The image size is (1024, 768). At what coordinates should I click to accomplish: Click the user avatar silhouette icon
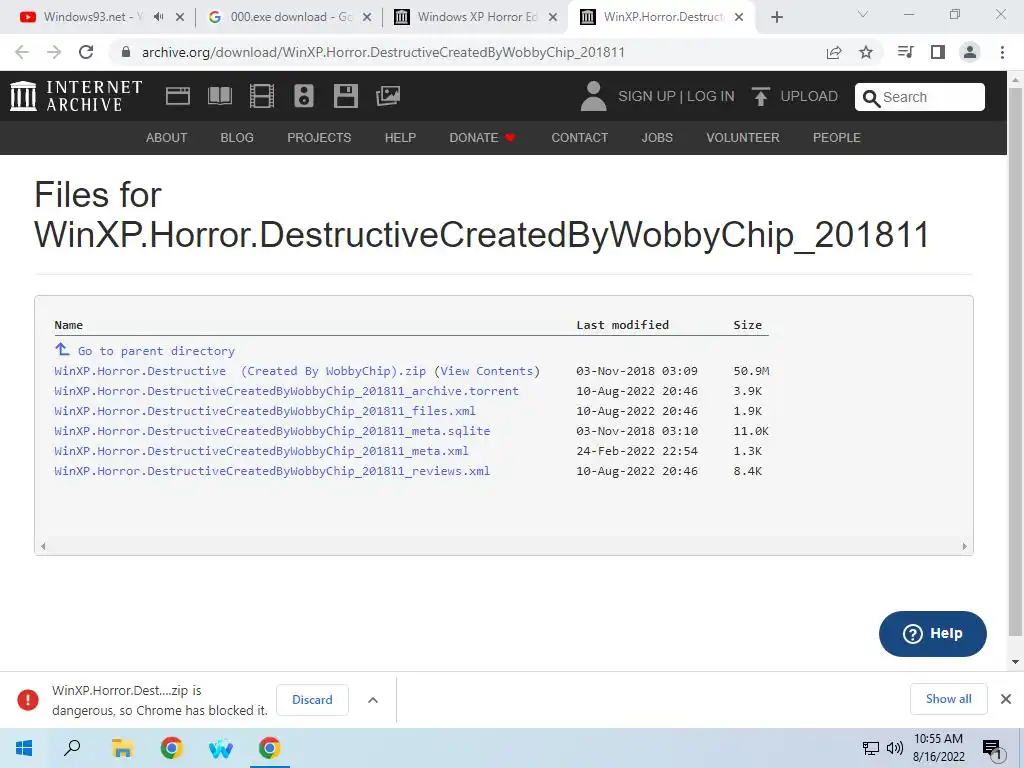pos(593,96)
